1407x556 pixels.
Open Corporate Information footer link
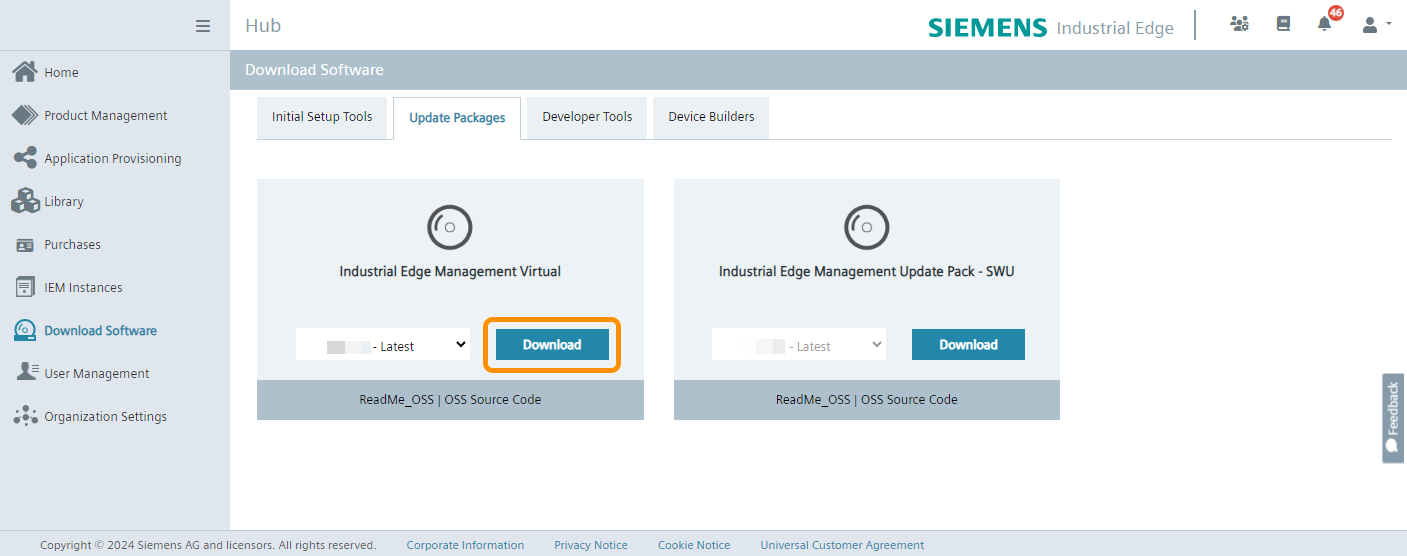(465, 545)
